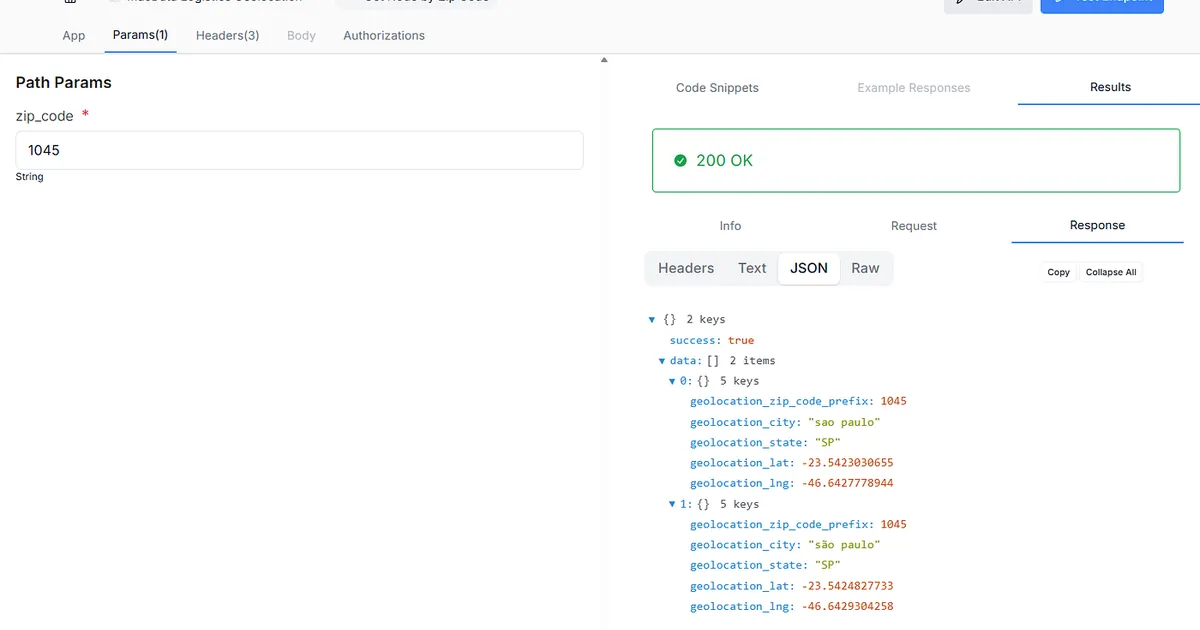
Task: Click the zip_code parameter label
Action: pos(45,116)
